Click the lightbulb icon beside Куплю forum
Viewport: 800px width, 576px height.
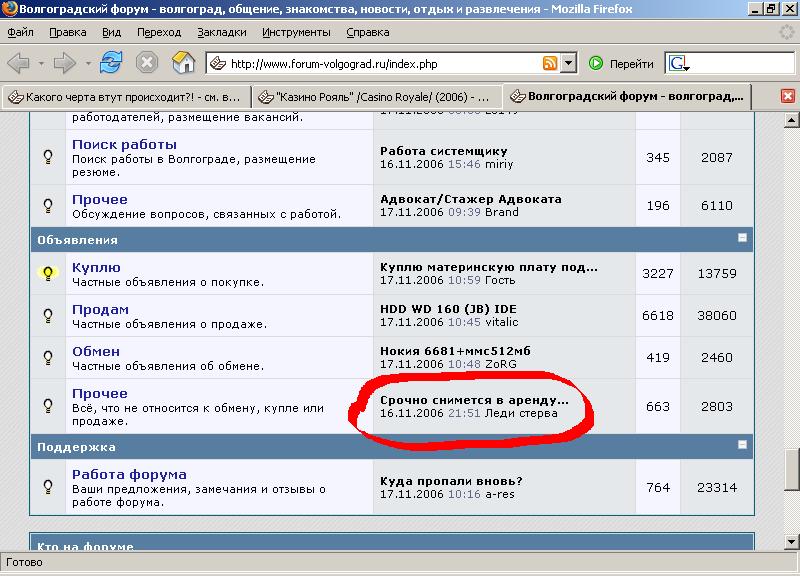pos(47,273)
